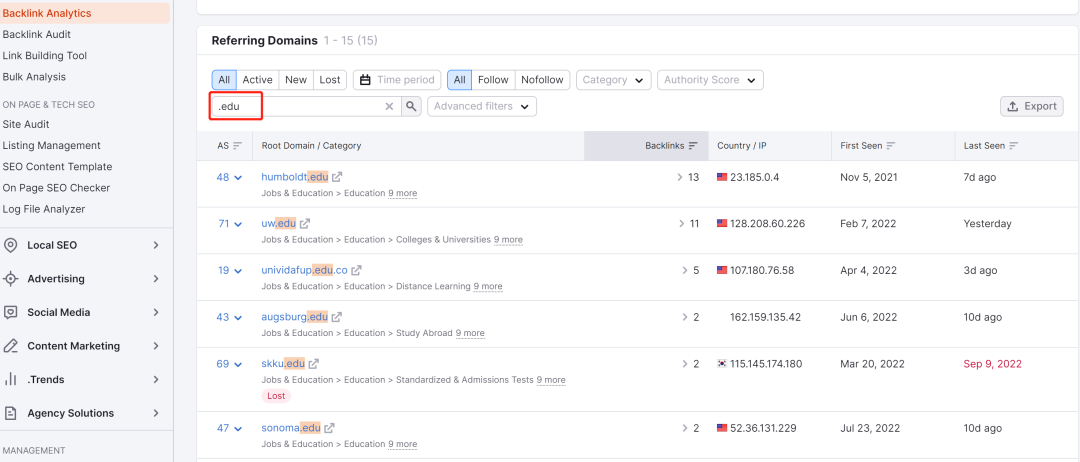This screenshot has width=1080, height=462.
Task: Sort by the Last Seen column icon
Action: coord(1013,146)
